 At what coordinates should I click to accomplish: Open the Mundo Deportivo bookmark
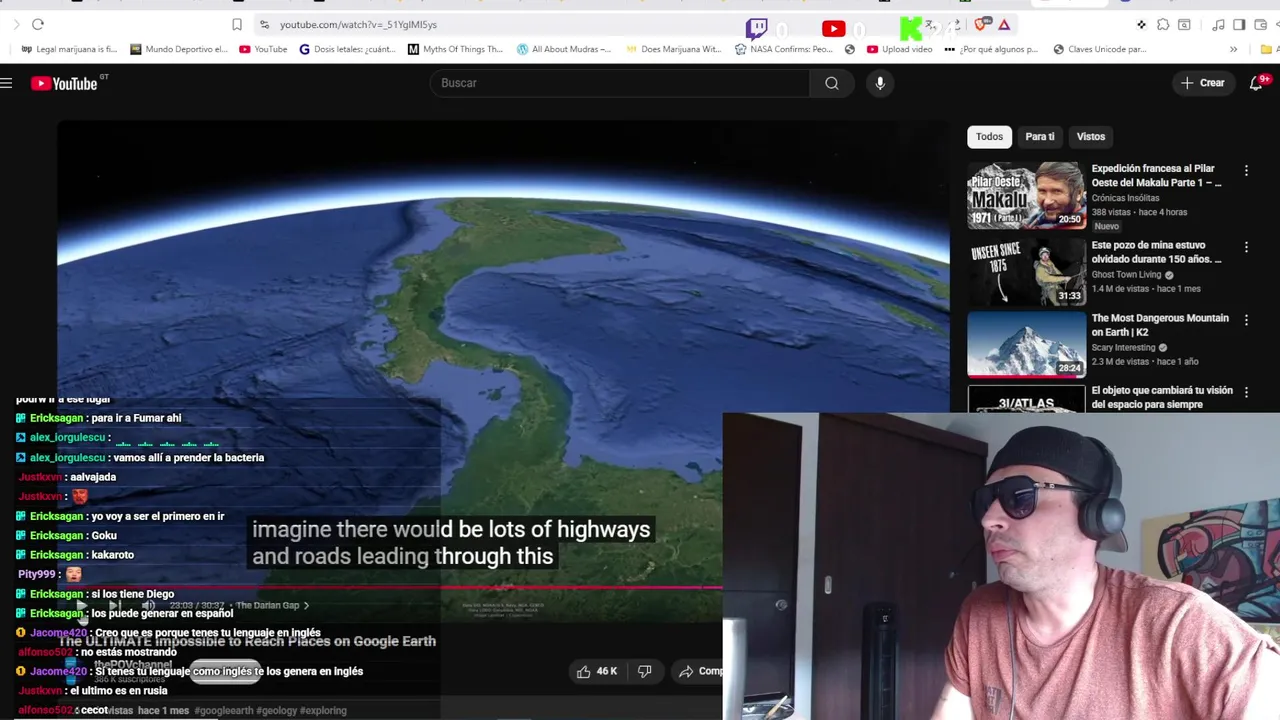pyautogui.click(x=178, y=49)
